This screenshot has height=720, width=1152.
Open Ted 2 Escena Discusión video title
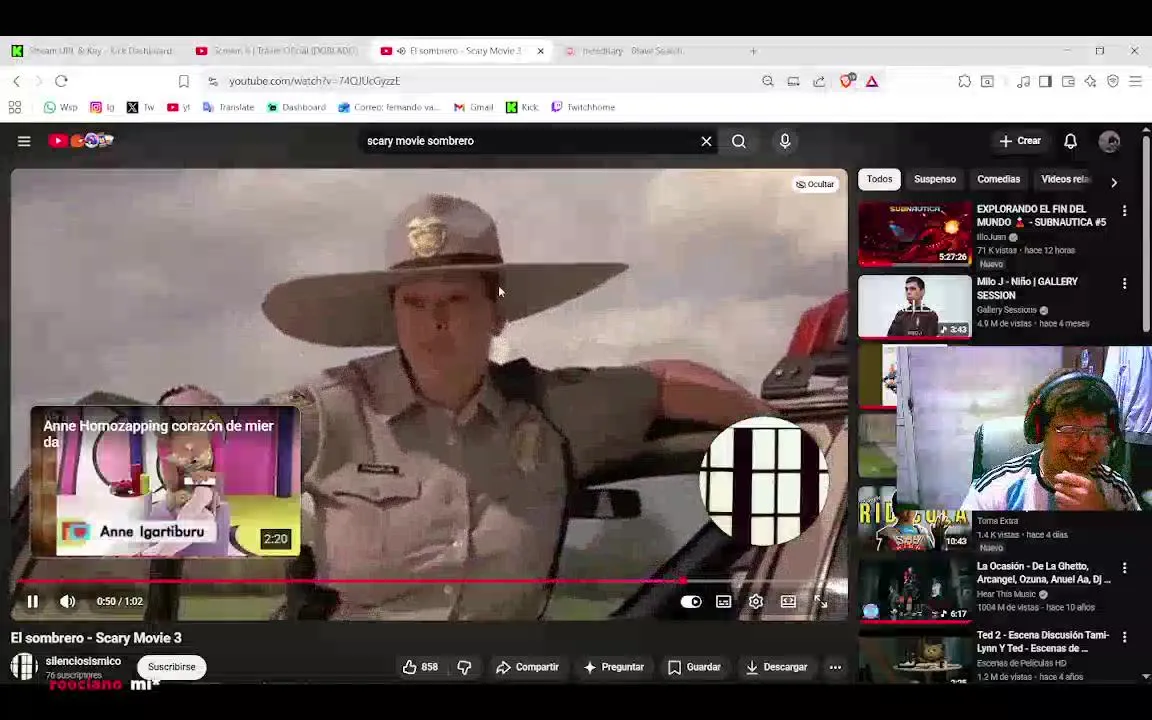pyautogui.click(x=1043, y=641)
